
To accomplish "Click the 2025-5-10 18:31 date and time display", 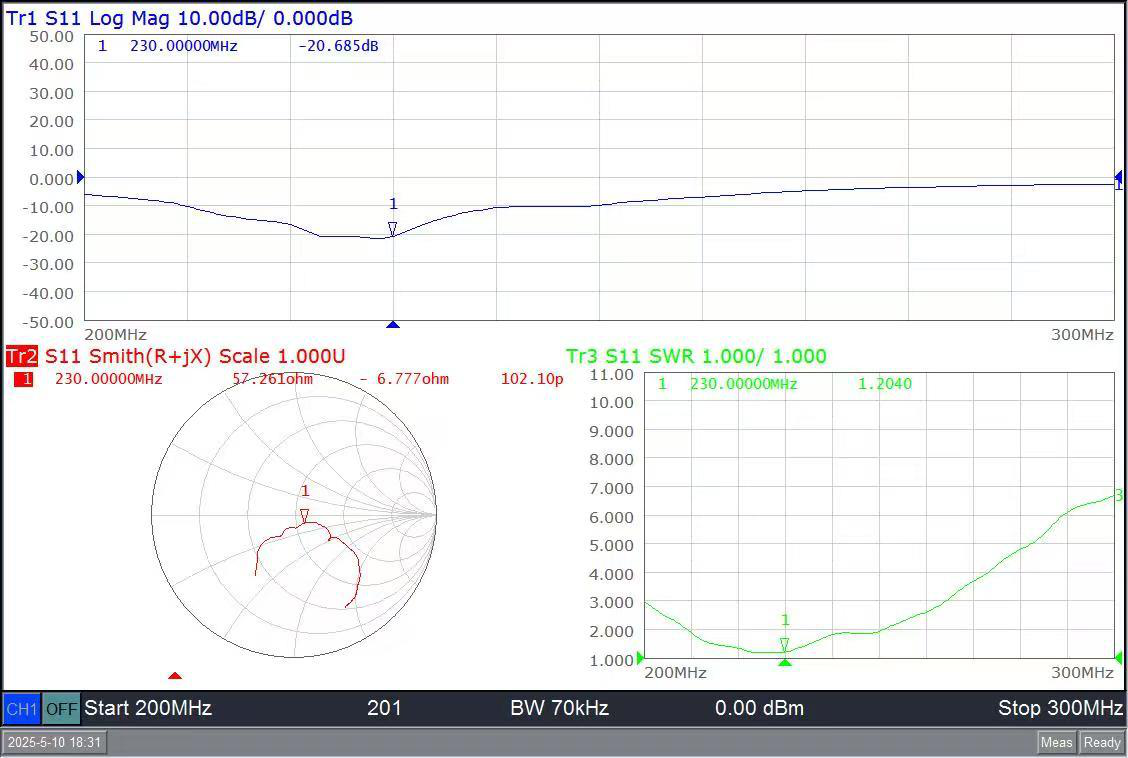I will point(55,742).
